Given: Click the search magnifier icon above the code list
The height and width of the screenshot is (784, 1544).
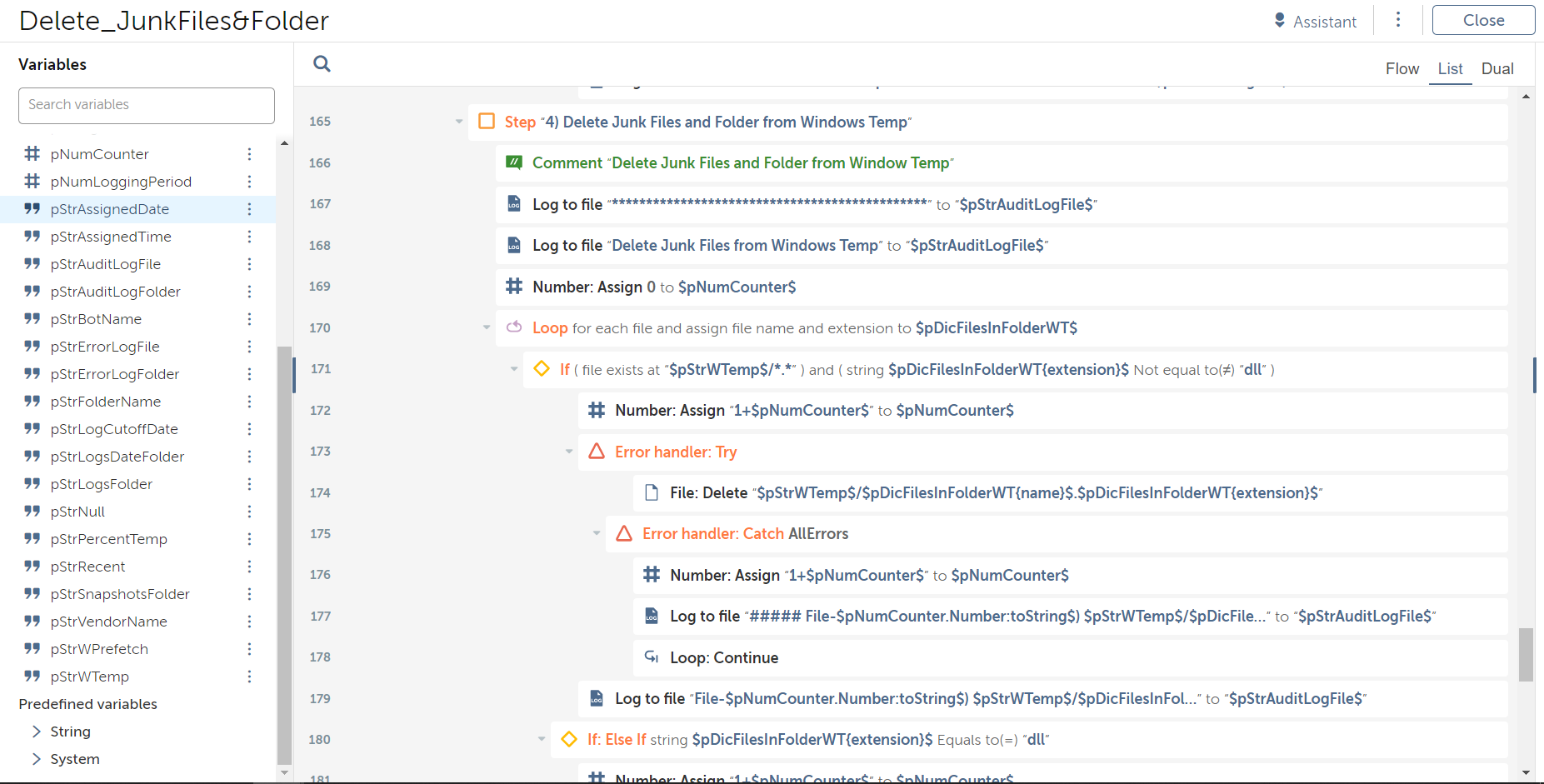Looking at the screenshot, I should click(322, 64).
